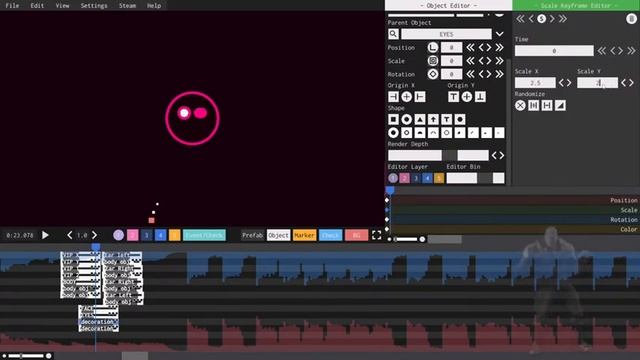This screenshot has height=360, width=640.
Task: Select the arrow shape
Action: click(x=433, y=119)
